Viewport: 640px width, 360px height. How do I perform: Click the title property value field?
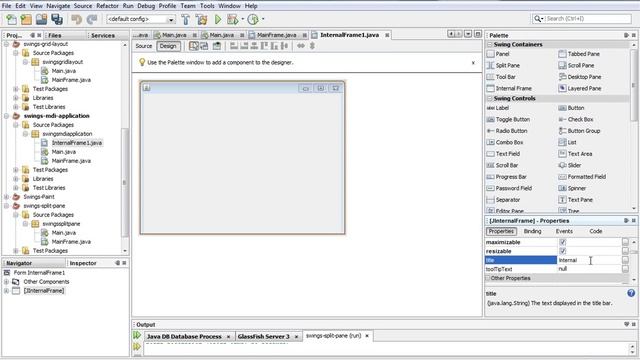pos(589,260)
